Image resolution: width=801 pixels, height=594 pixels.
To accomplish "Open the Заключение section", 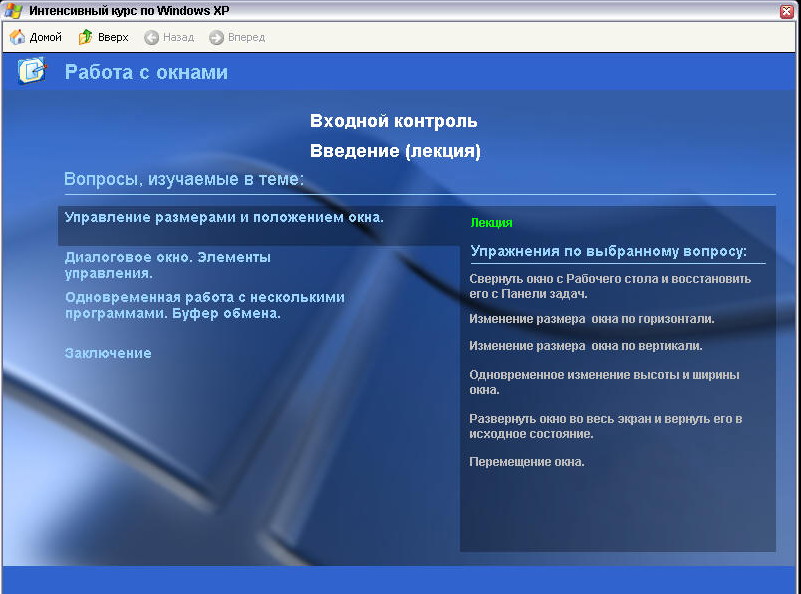I will point(108,353).
